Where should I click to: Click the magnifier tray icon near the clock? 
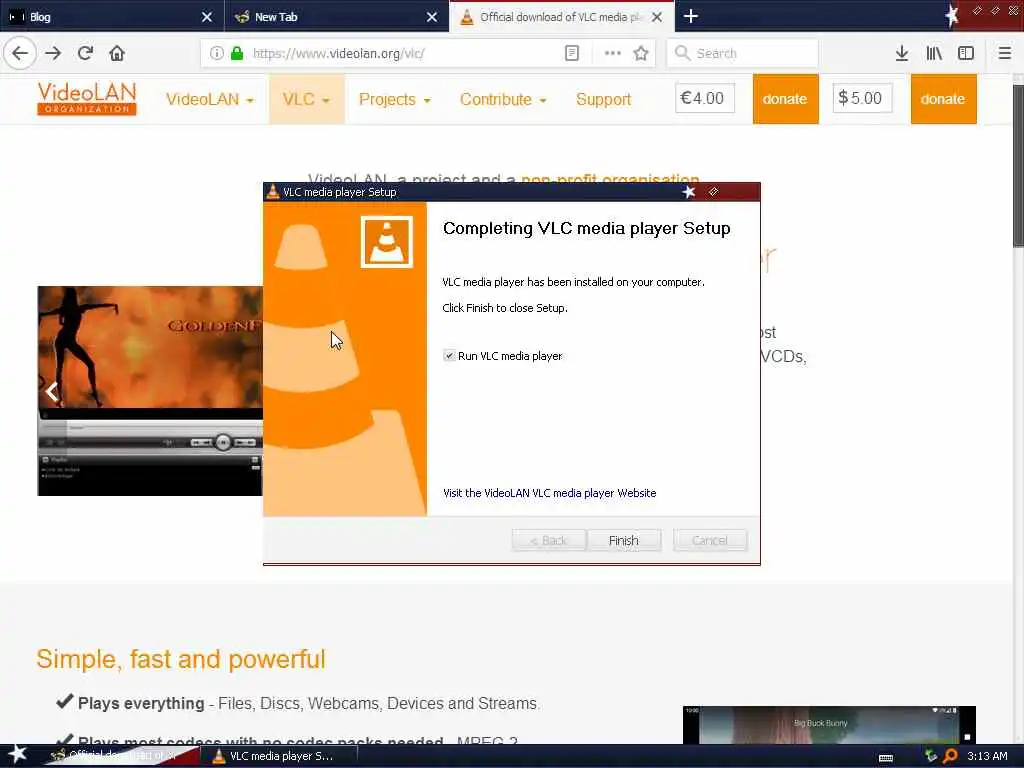[950, 756]
